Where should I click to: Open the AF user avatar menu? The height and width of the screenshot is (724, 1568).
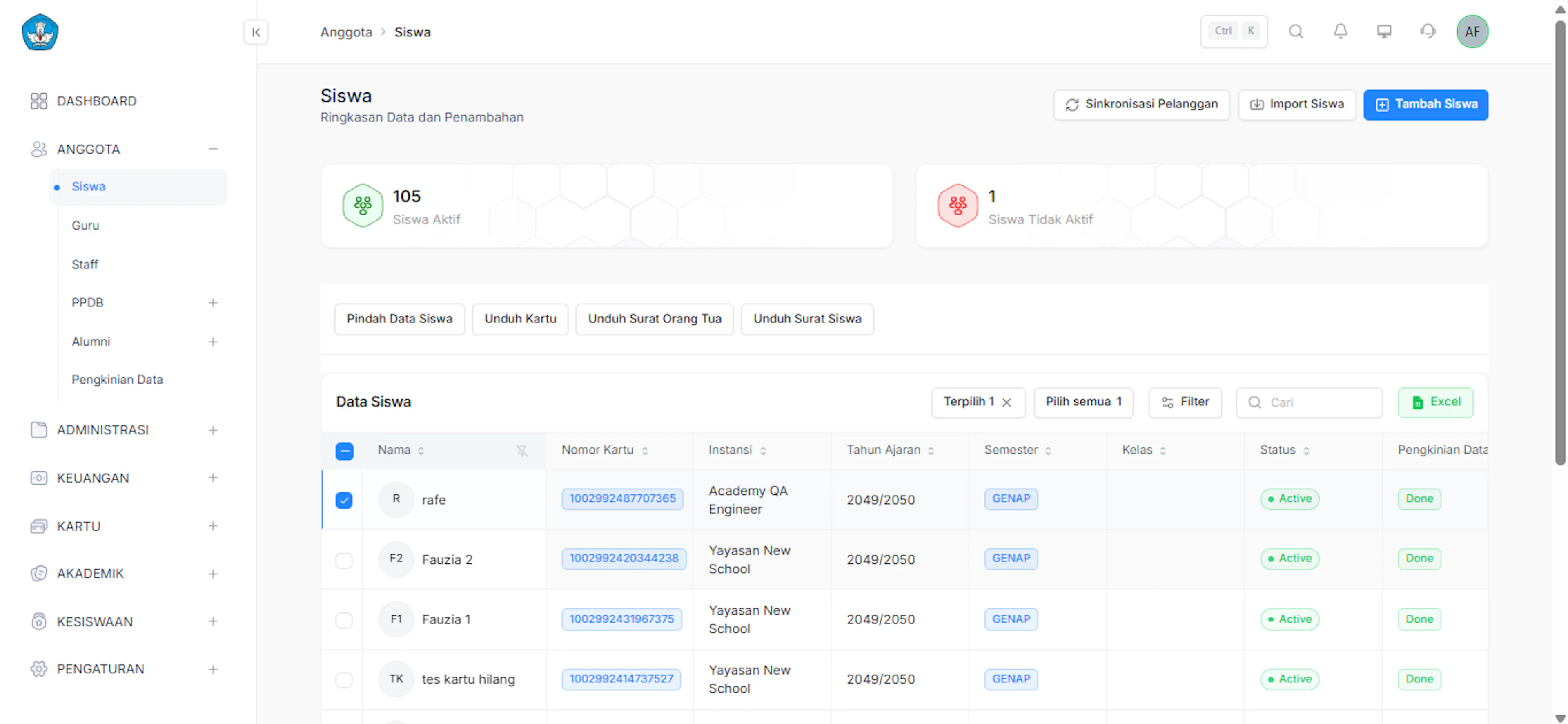[x=1472, y=31]
